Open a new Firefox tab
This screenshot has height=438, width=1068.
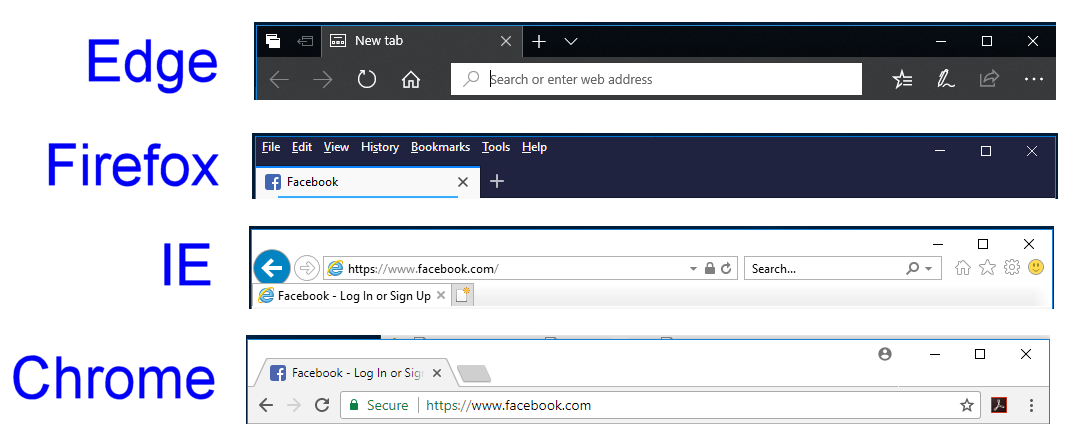[x=497, y=181]
